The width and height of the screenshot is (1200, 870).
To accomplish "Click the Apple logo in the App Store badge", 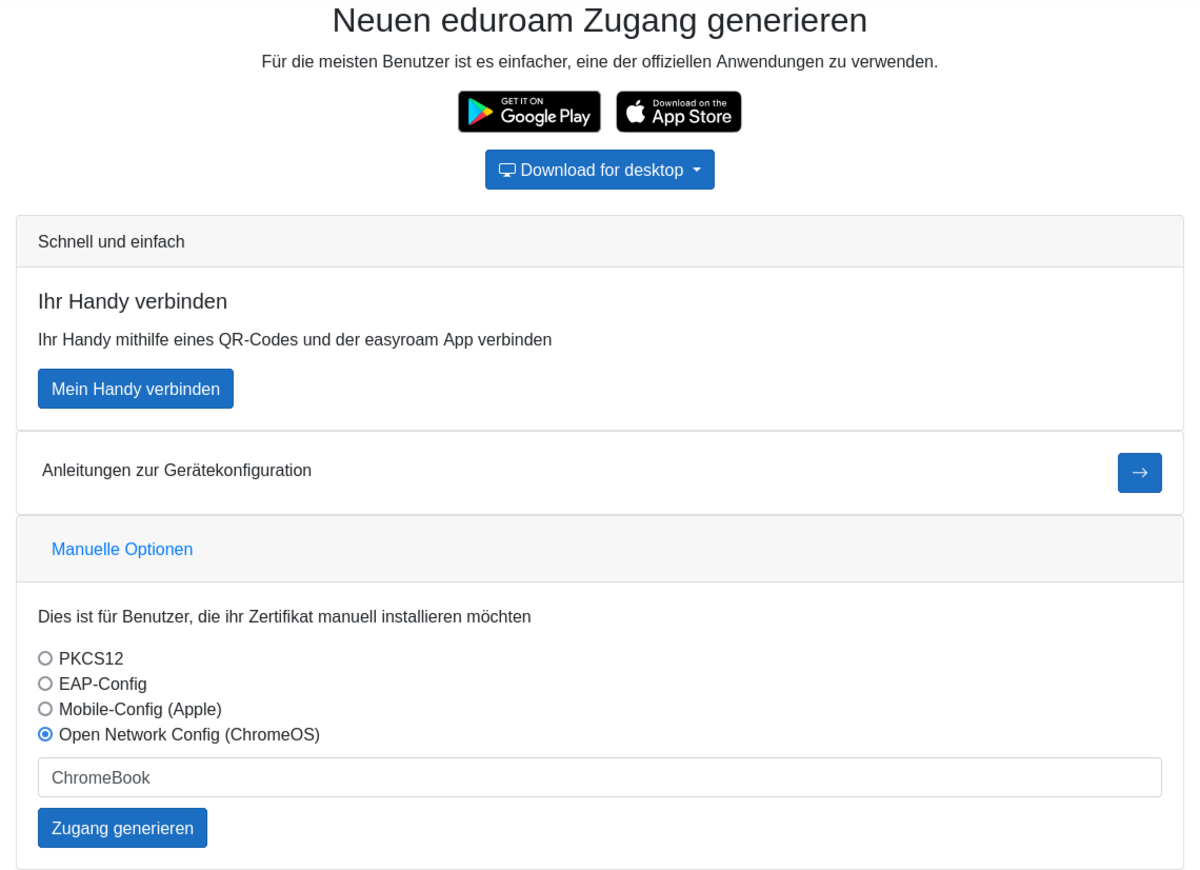I will point(636,112).
